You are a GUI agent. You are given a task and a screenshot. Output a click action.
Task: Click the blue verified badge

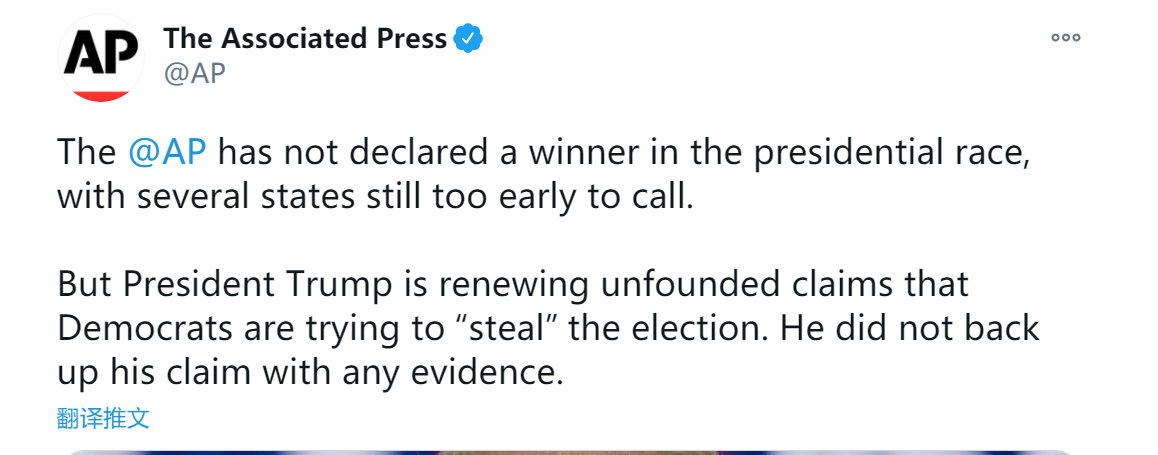(x=468, y=39)
